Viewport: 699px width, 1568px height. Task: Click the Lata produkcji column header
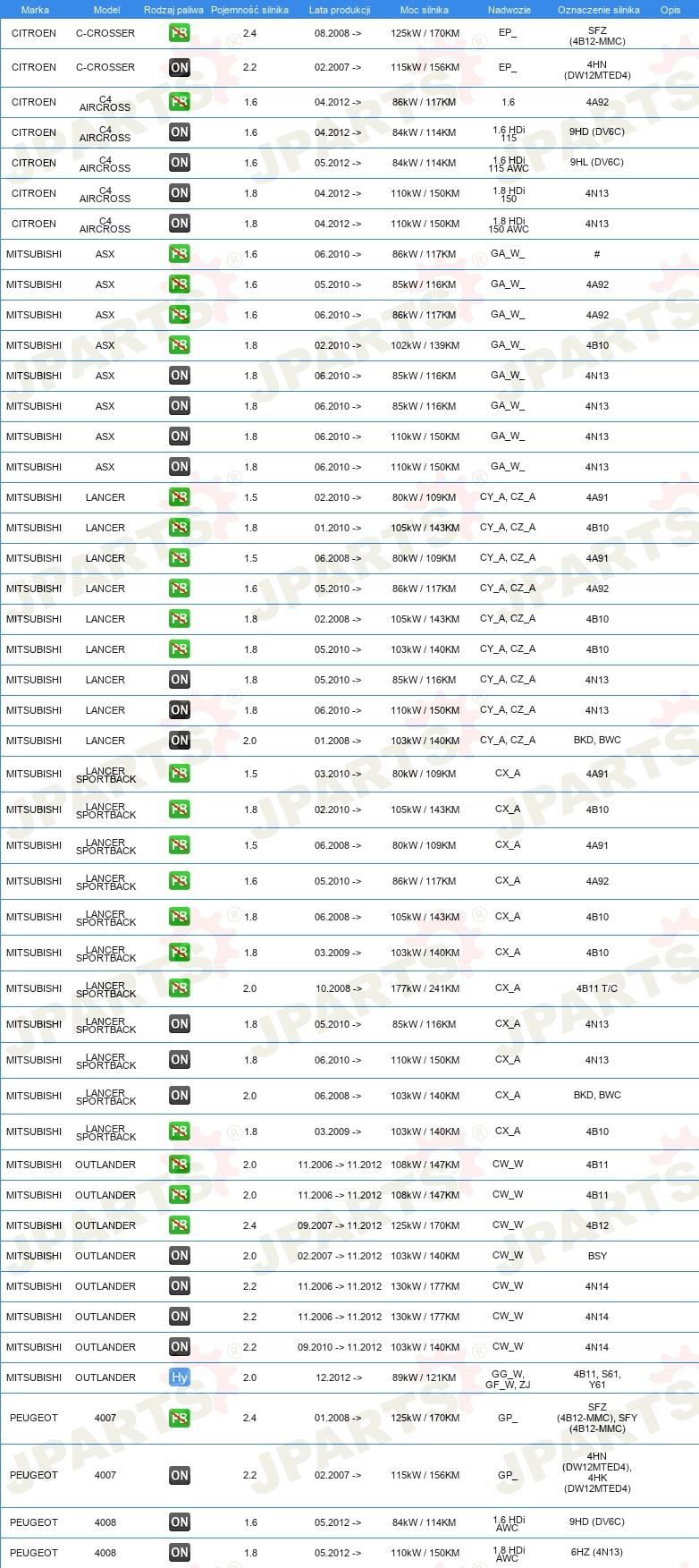(x=340, y=10)
